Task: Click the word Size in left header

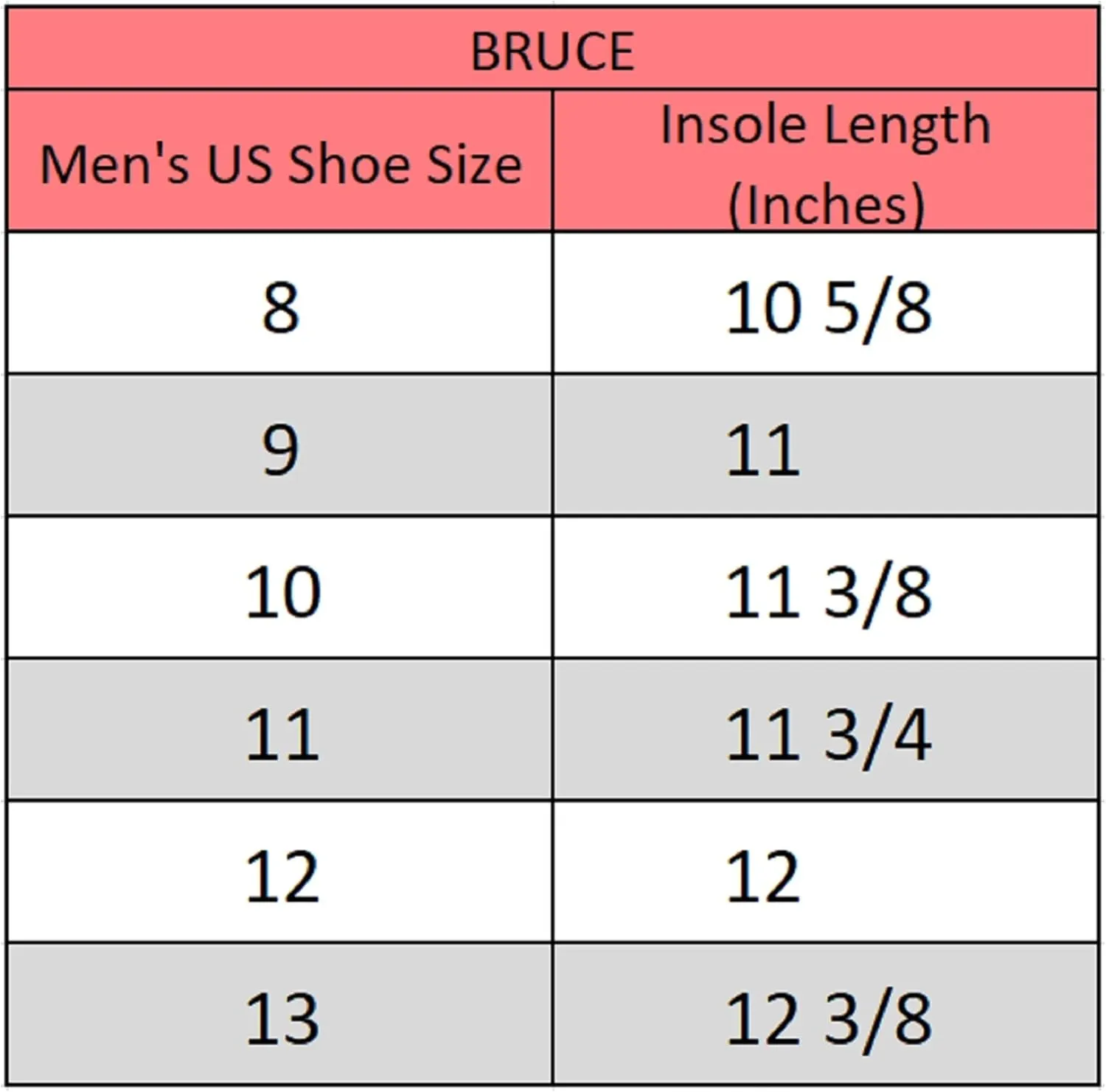Action: click(475, 164)
